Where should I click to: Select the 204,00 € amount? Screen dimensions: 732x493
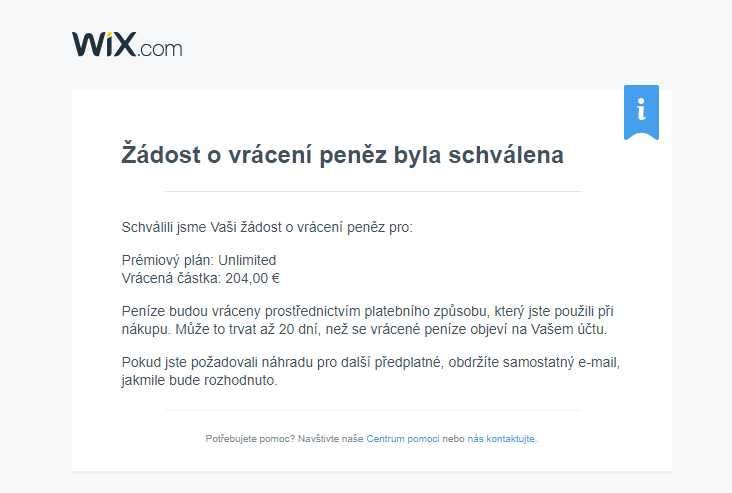pos(253,278)
